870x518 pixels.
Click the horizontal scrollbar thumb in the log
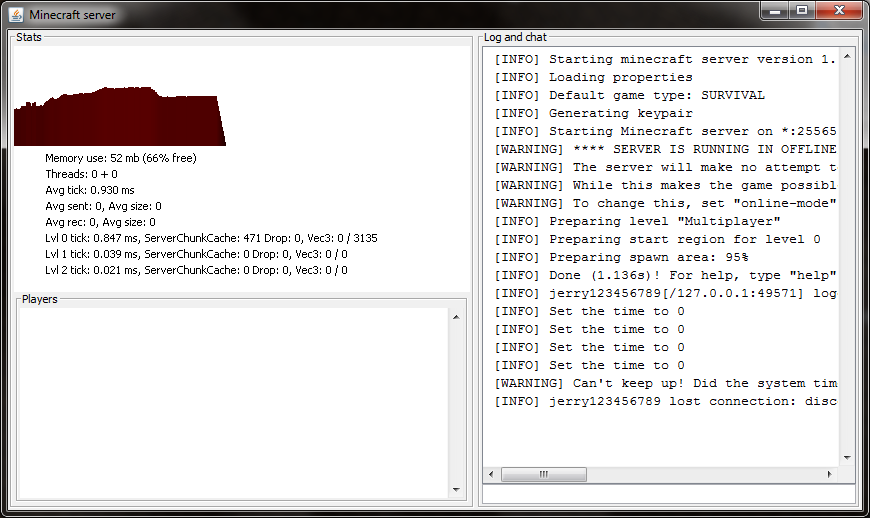coord(544,474)
